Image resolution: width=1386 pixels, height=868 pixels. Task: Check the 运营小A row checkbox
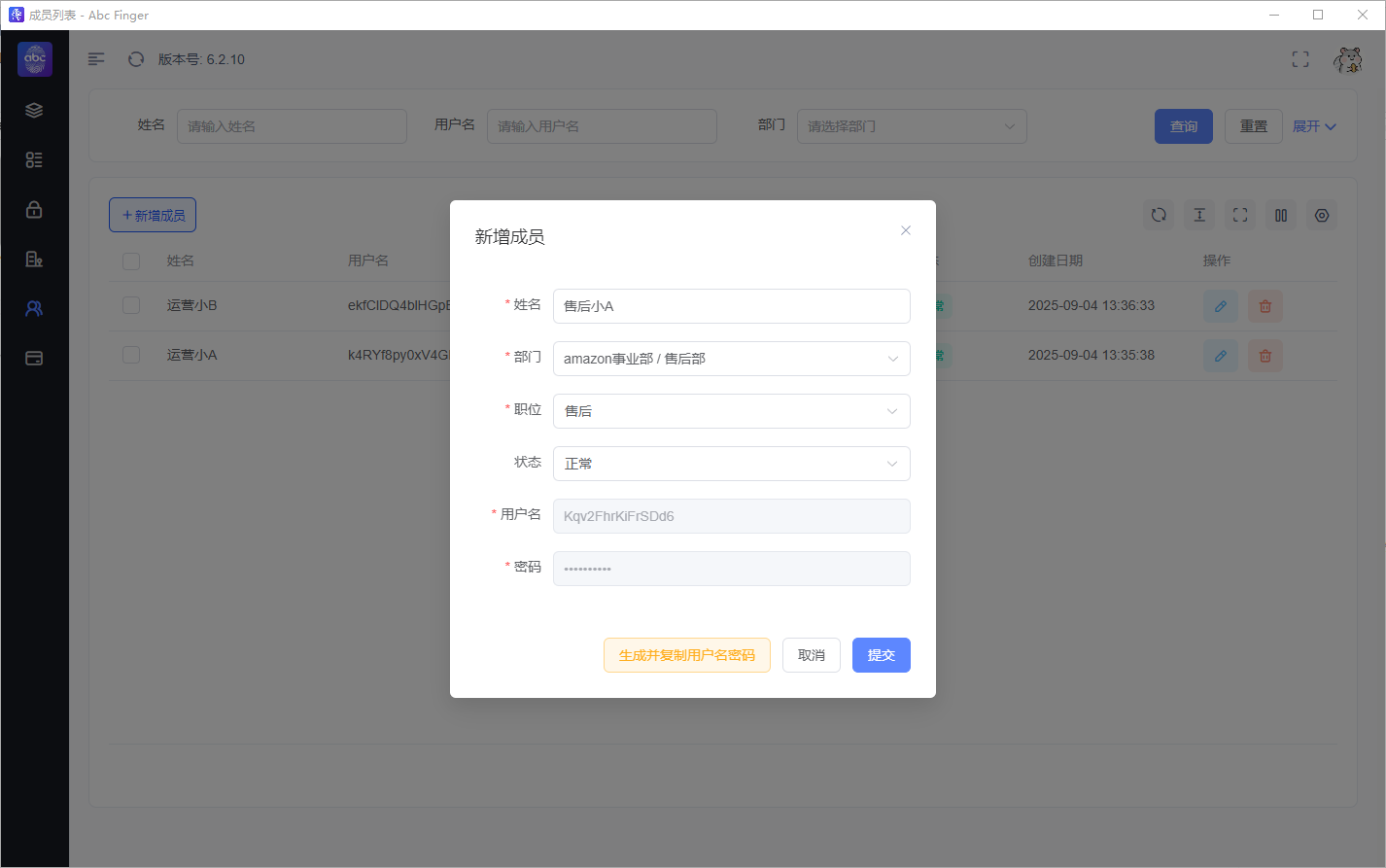(x=131, y=355)
